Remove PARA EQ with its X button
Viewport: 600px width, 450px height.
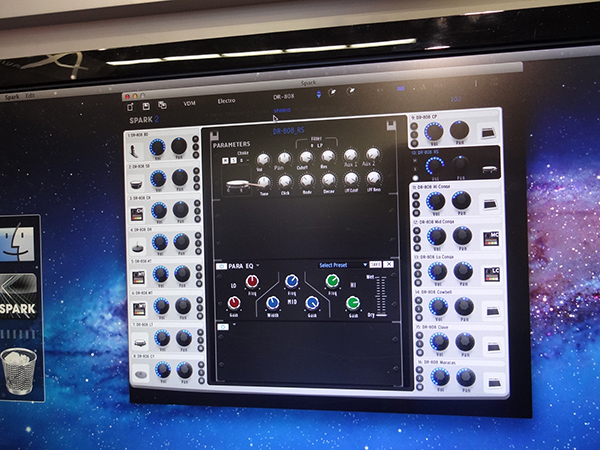(x=388, y=264)
